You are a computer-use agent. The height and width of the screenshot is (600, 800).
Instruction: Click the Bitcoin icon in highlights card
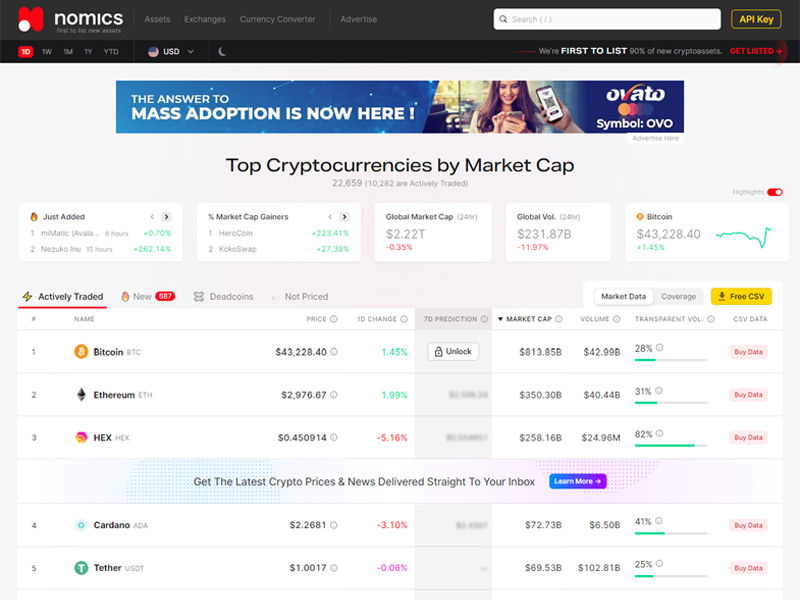coord(640,216)
